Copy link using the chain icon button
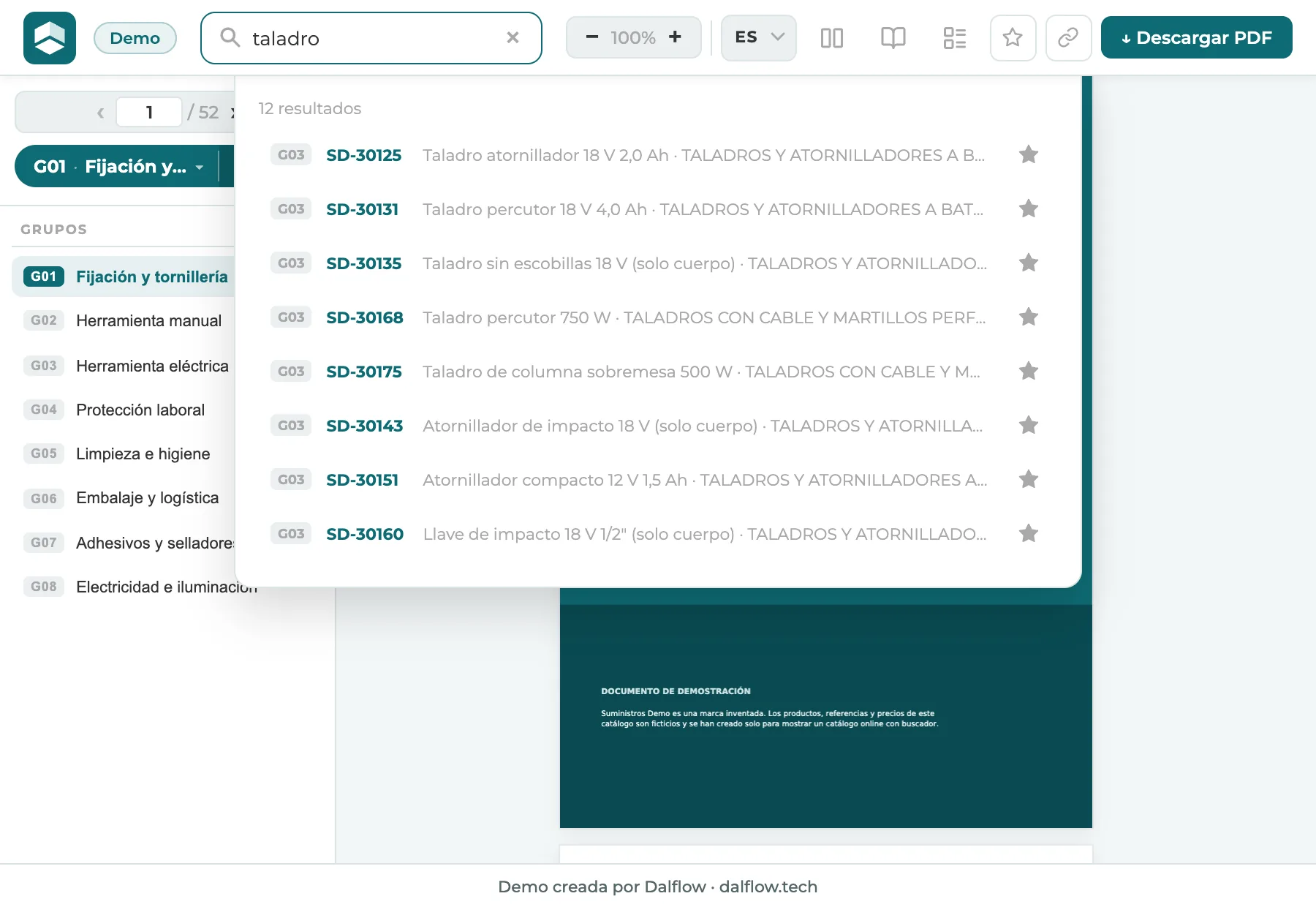Screen dimensions: 1316x907 (1068, 38)
